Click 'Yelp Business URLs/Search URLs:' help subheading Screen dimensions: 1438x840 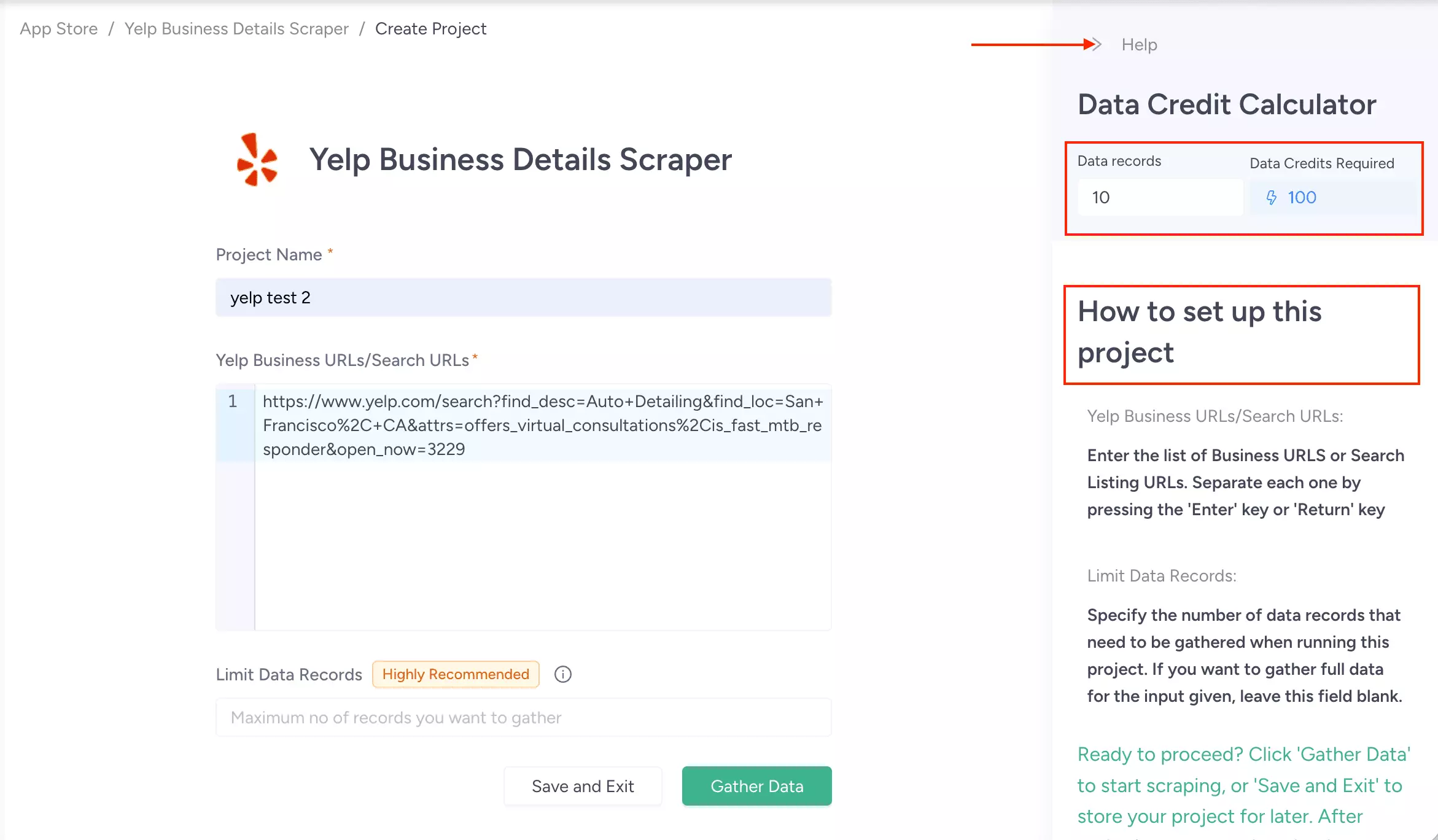click(x=1215, y=416)
